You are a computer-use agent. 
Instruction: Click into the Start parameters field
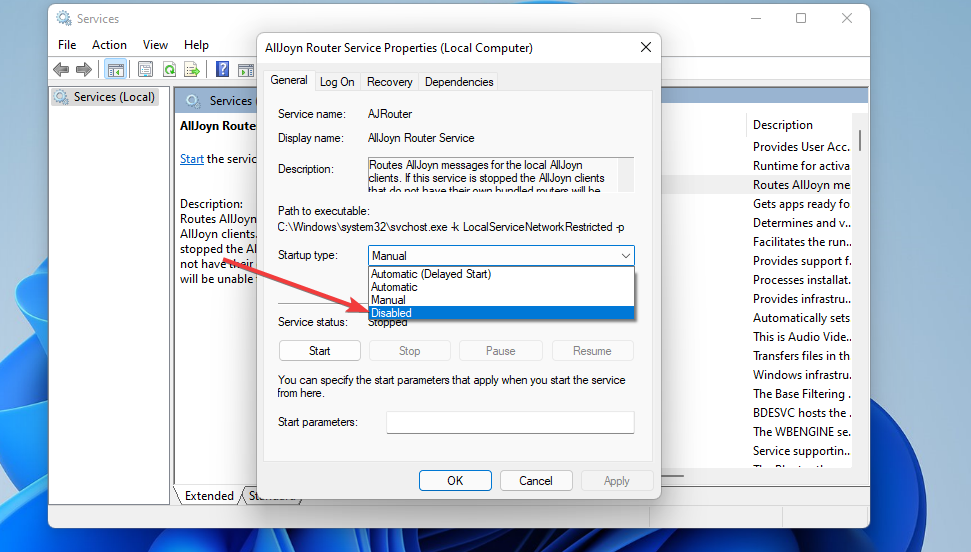click(510, 423)
